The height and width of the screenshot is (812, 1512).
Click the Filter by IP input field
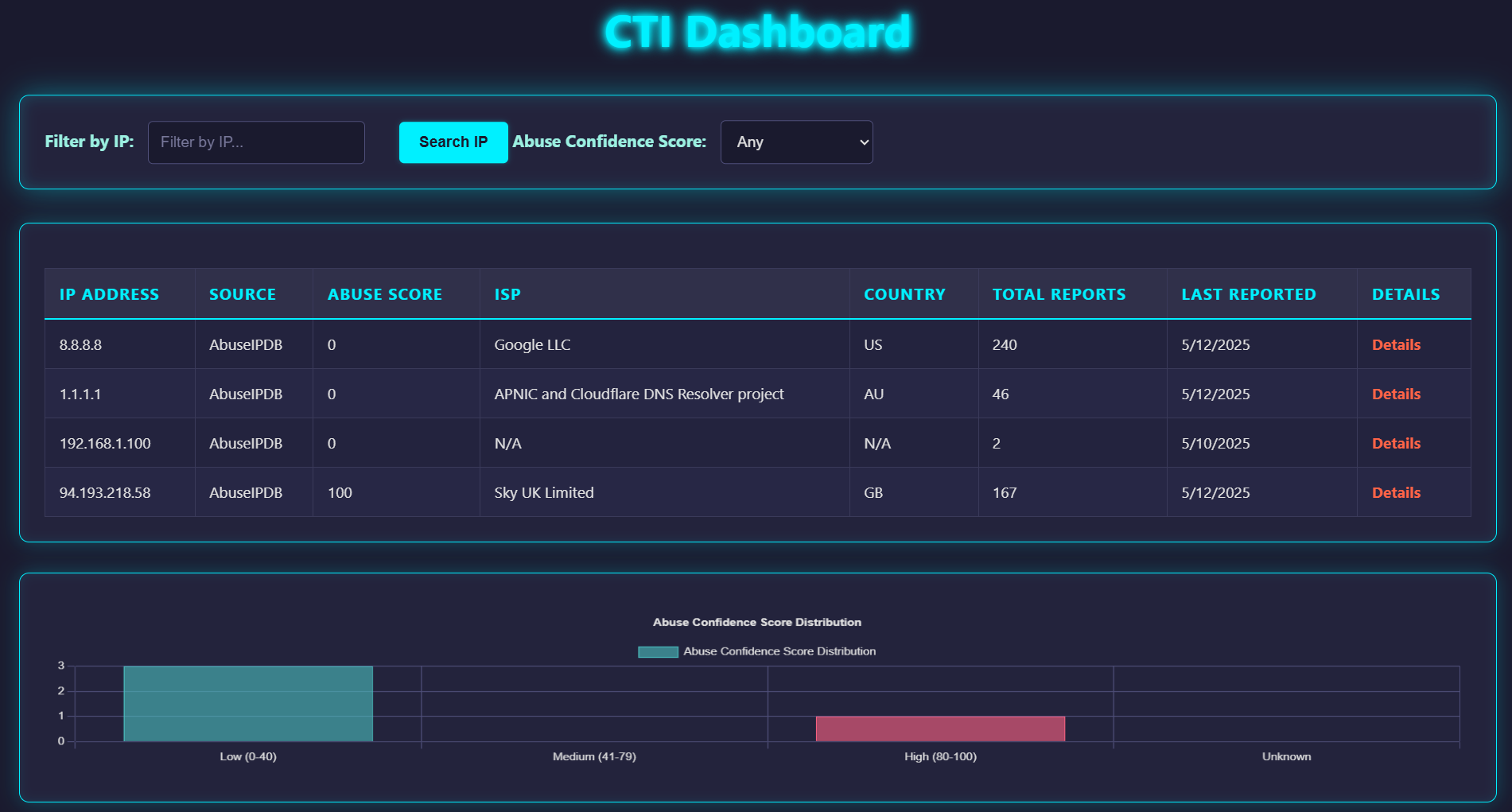coord(256,142)
